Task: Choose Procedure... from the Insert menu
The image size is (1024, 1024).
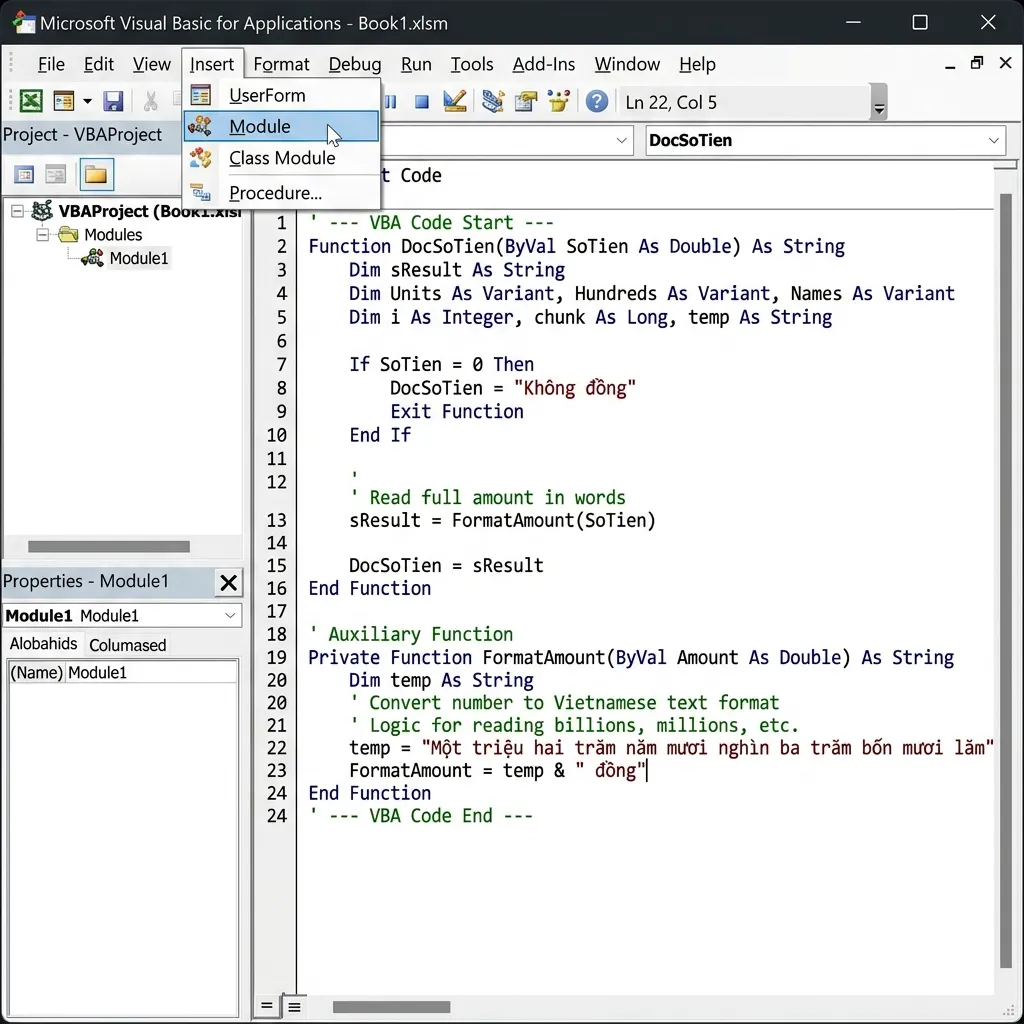Action: (x=281, y=193)
